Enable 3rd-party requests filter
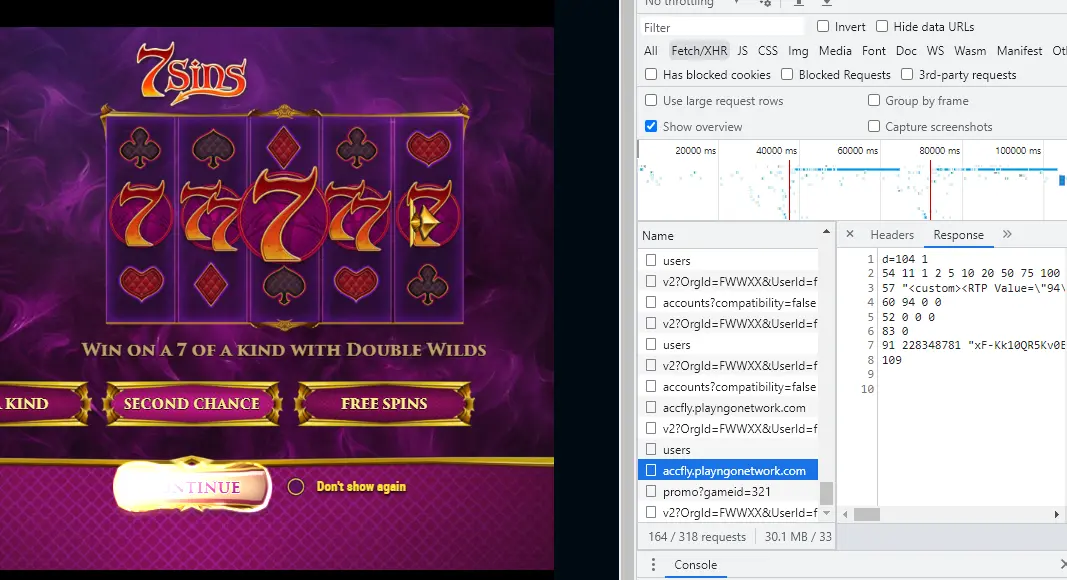The image size is (1067, 580). [x=907, y=74]
